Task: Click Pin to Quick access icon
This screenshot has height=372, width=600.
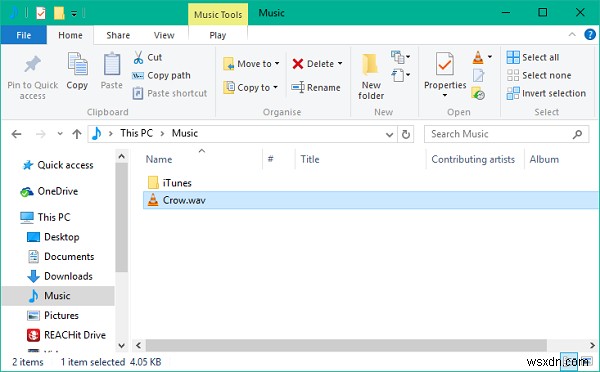Action: [33, 64]
